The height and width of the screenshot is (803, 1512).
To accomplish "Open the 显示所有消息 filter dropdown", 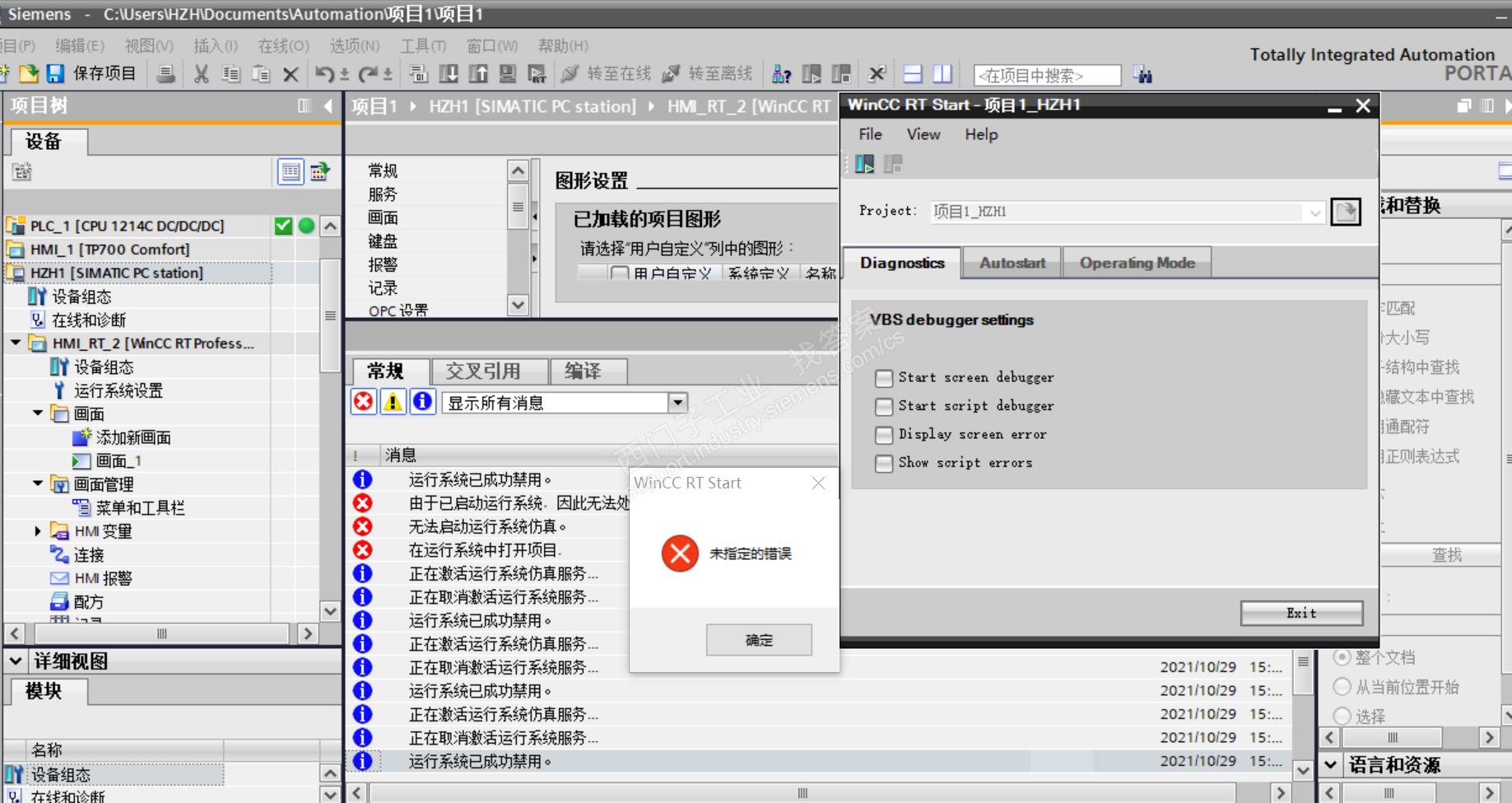I will [677, 403].
